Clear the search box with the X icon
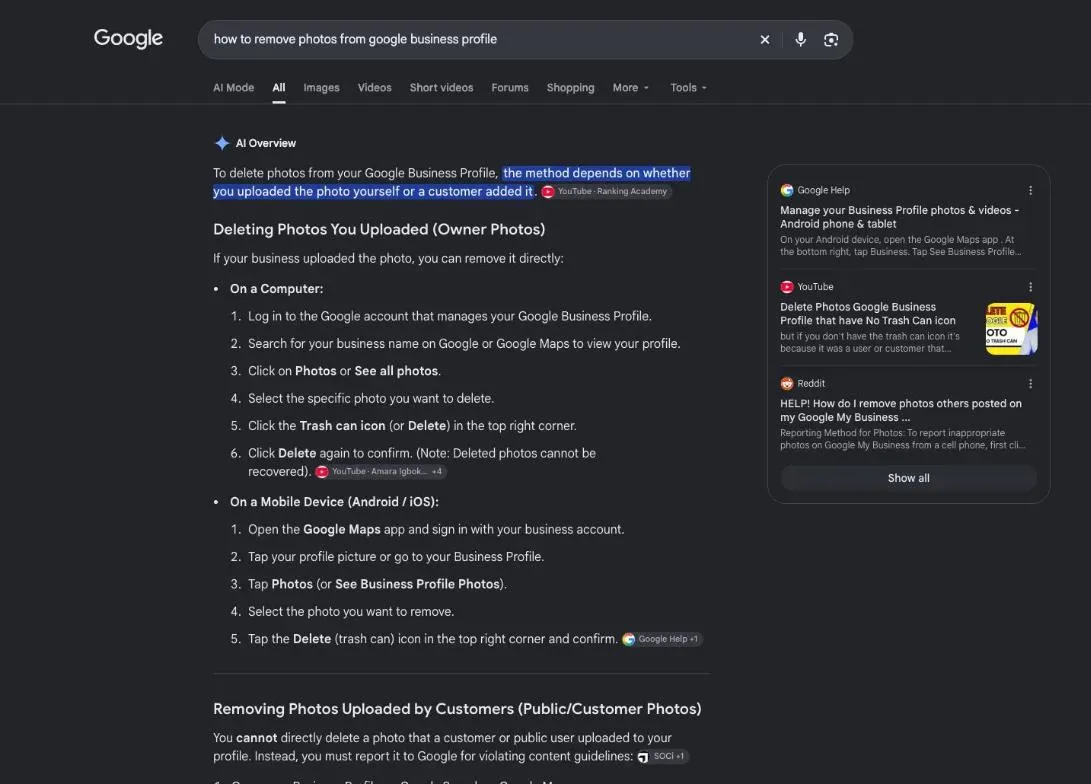1091x784 pixels. 765,40
